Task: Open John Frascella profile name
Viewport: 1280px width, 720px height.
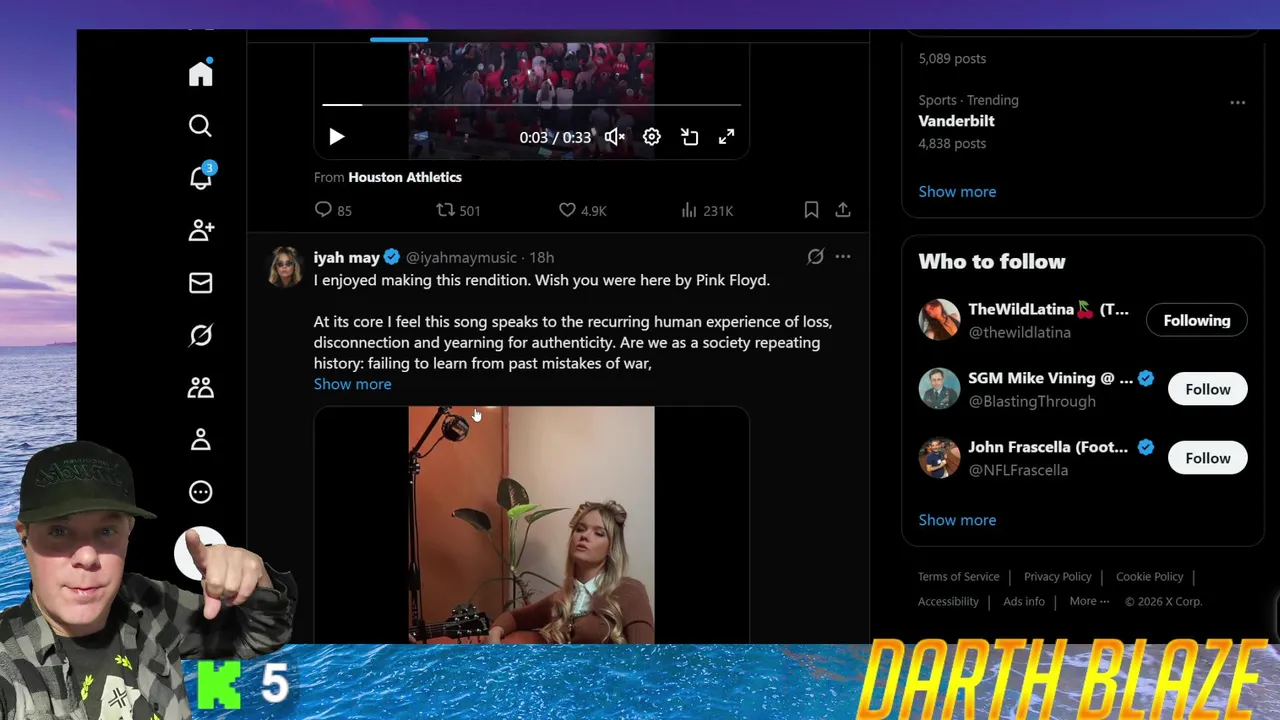Action: (x=1048, y=447)
